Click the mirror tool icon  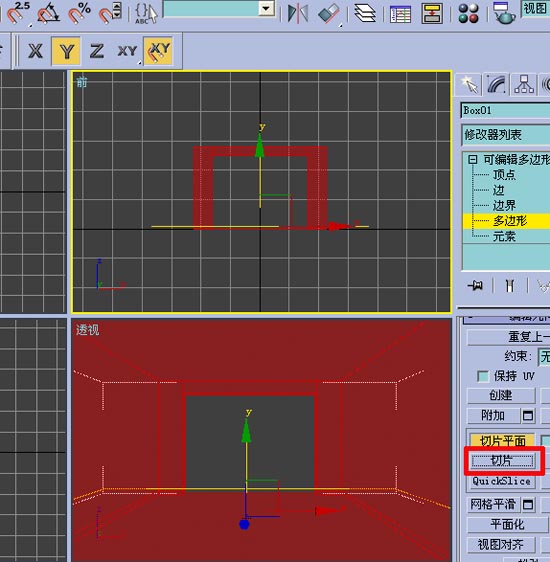[297, 13]
